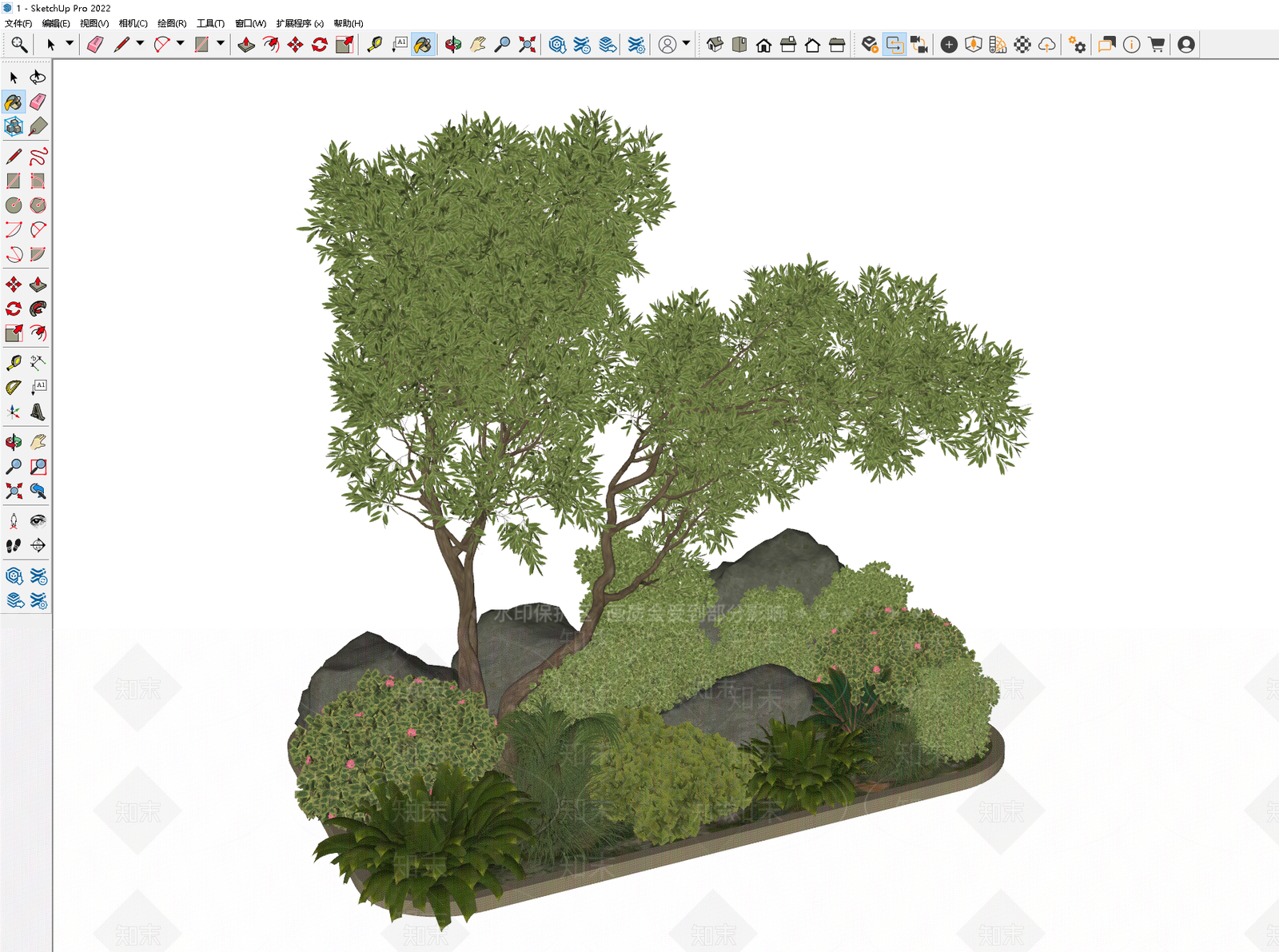The height and width of the screenshot is (952, 1279).
Task: Switch to Iso view house icon
Action: 715,45
